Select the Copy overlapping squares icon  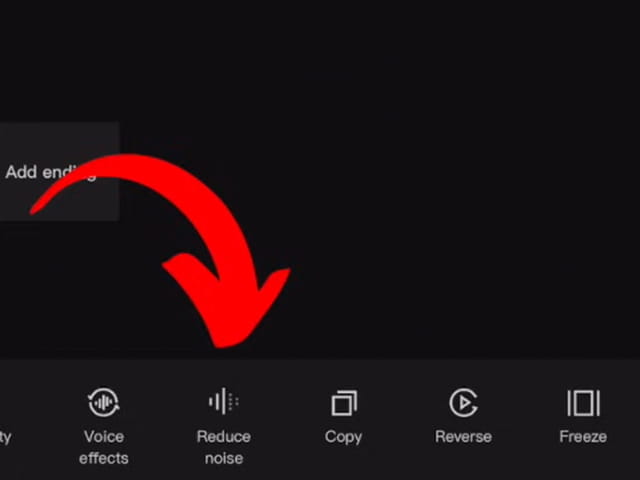click(344, 403)
